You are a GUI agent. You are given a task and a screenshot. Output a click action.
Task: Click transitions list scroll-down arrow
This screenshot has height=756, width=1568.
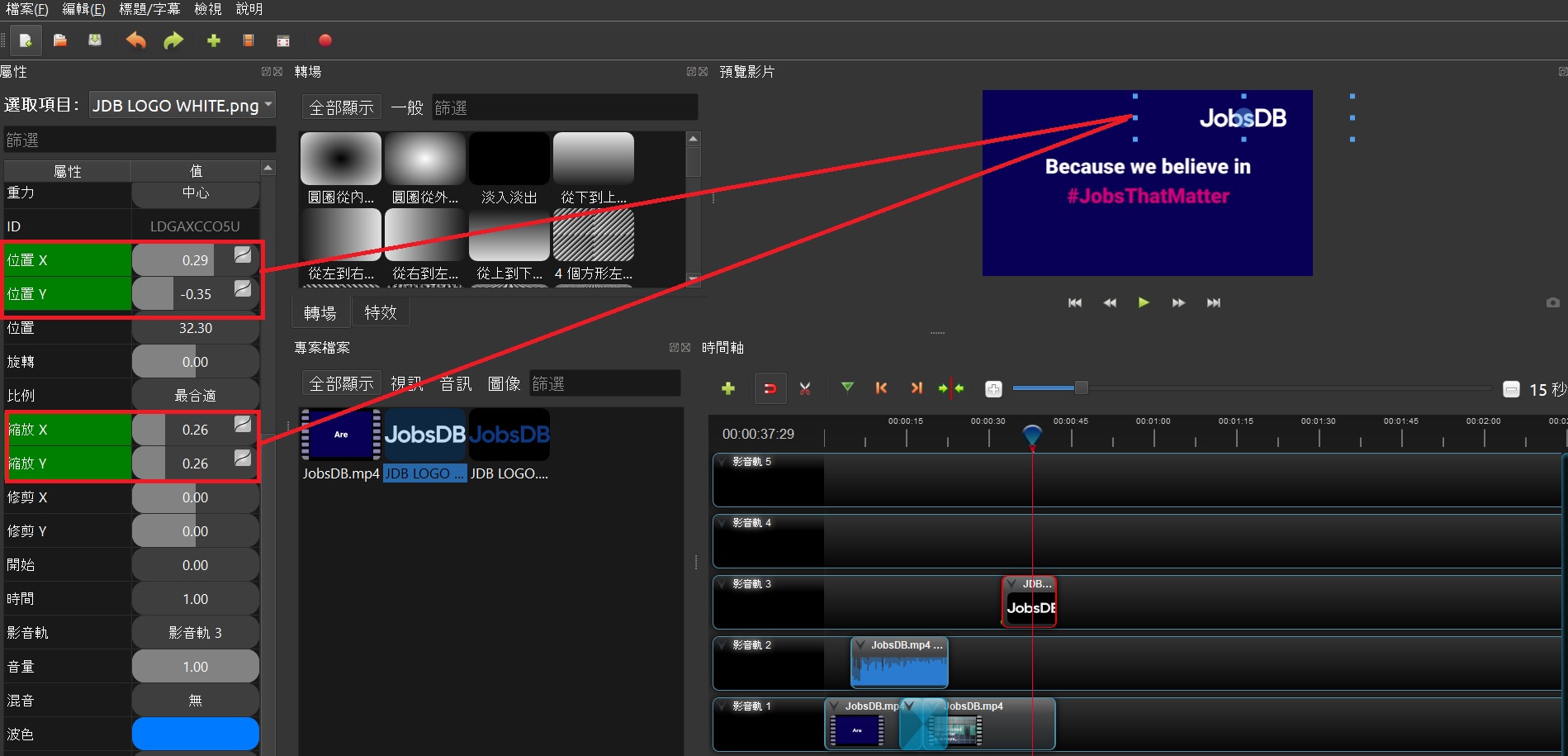[694, 279]
